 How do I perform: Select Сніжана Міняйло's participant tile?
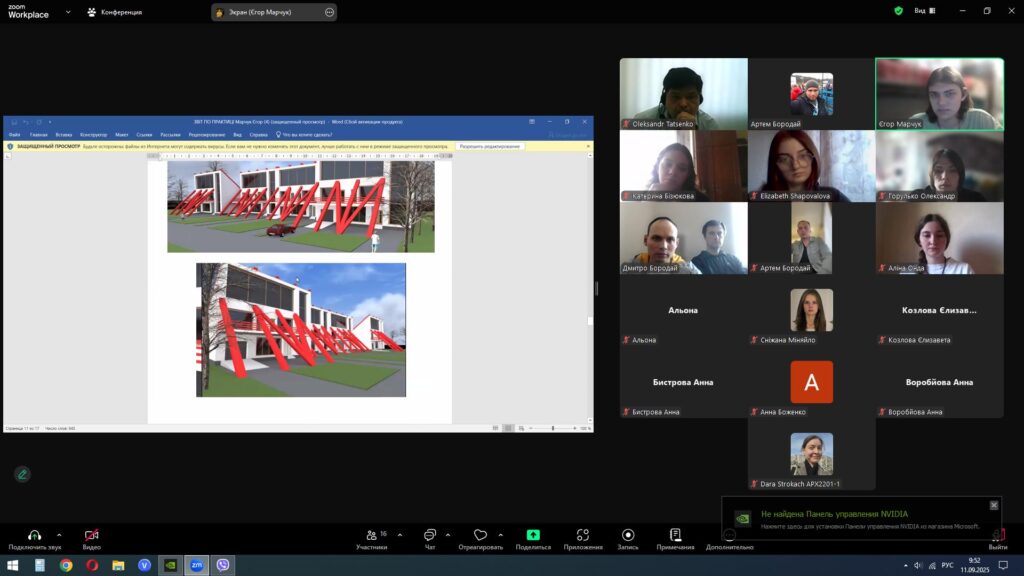[x=812, y=310]
